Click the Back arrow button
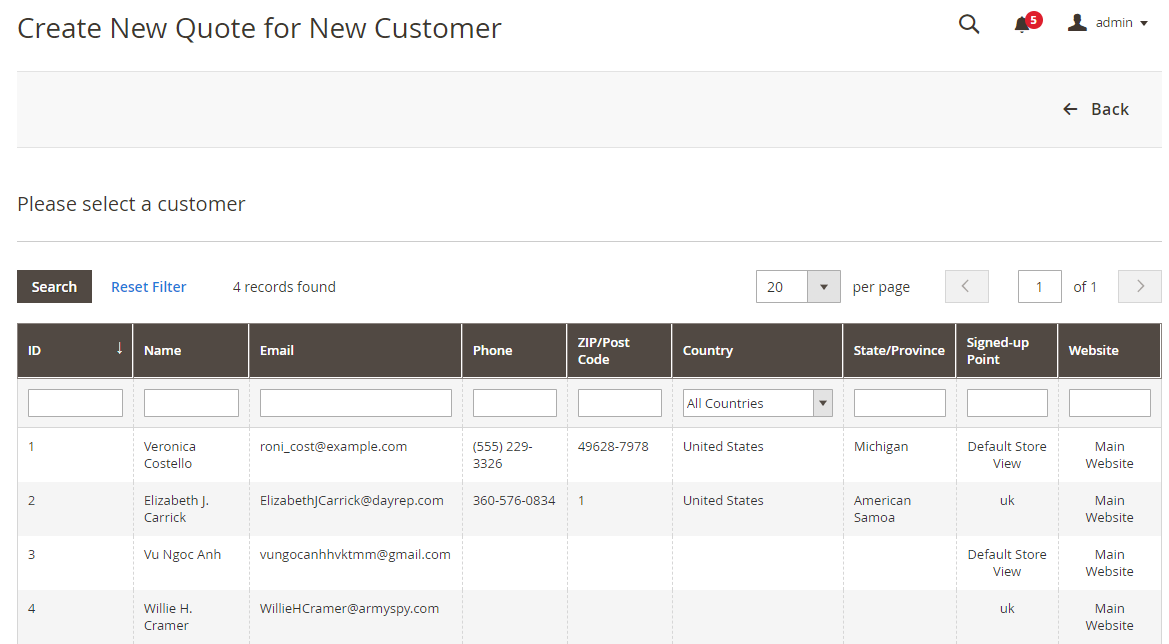1169x644 pixels. (1096, 109)
